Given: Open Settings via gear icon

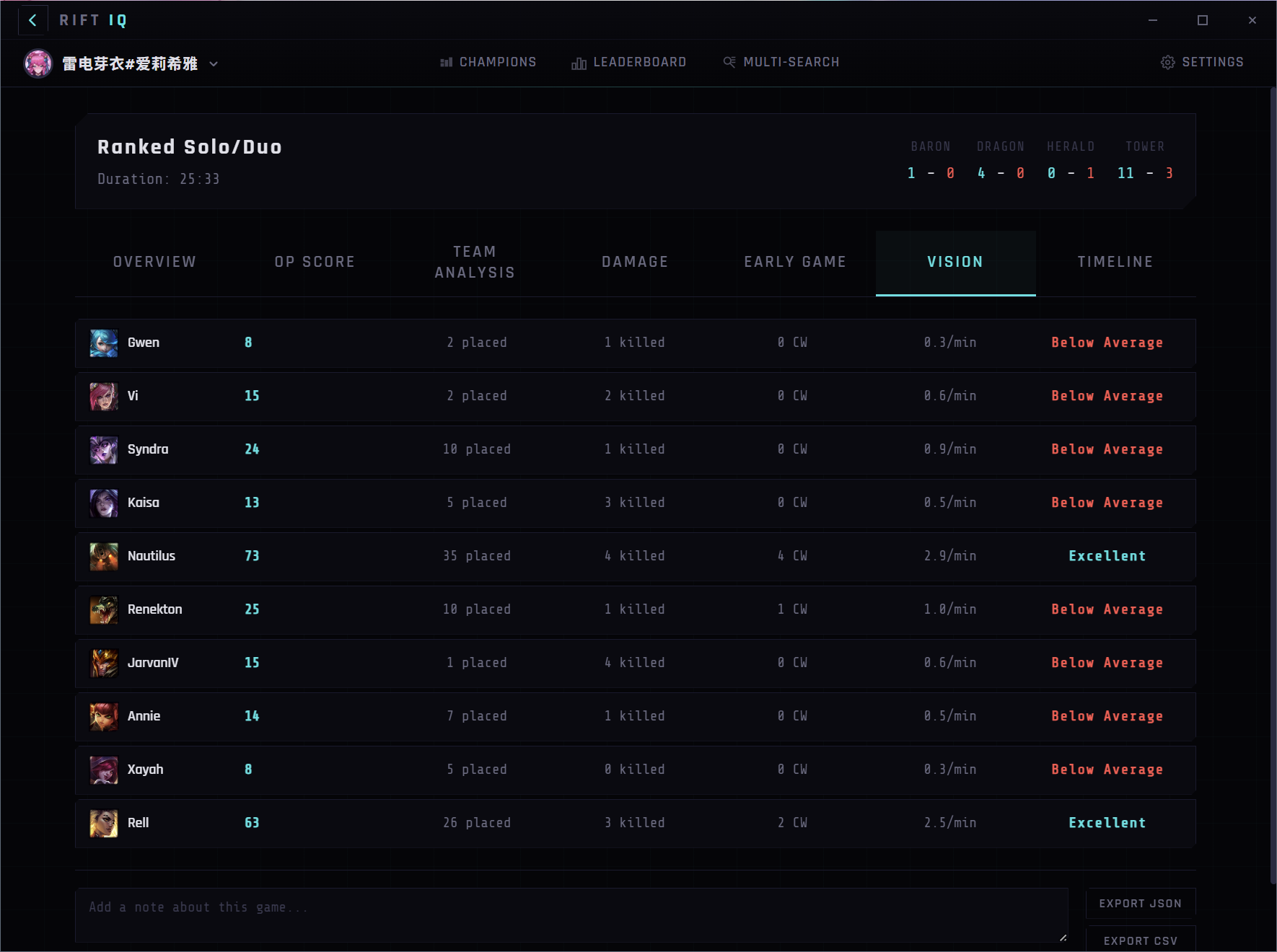Looking at the screenshot, I should click(1167, 62).
